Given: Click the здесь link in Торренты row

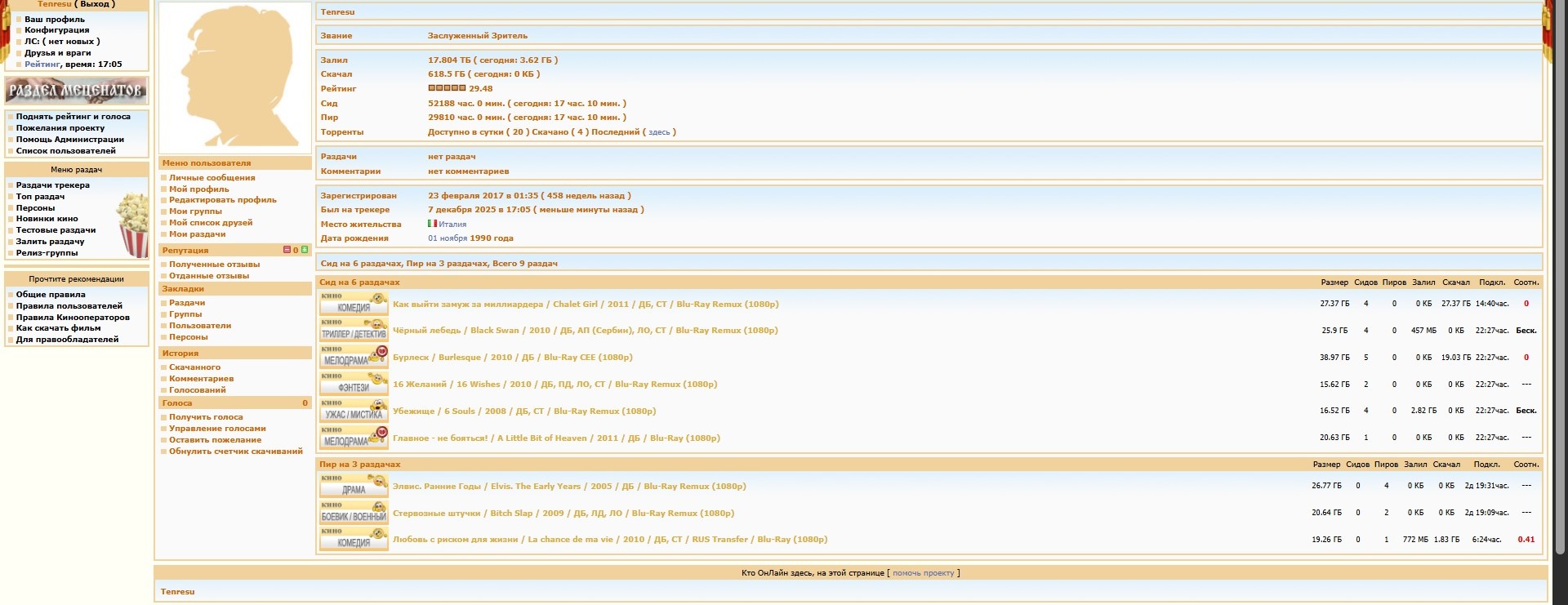Looking at the screenshot, I should pos(659,132).
